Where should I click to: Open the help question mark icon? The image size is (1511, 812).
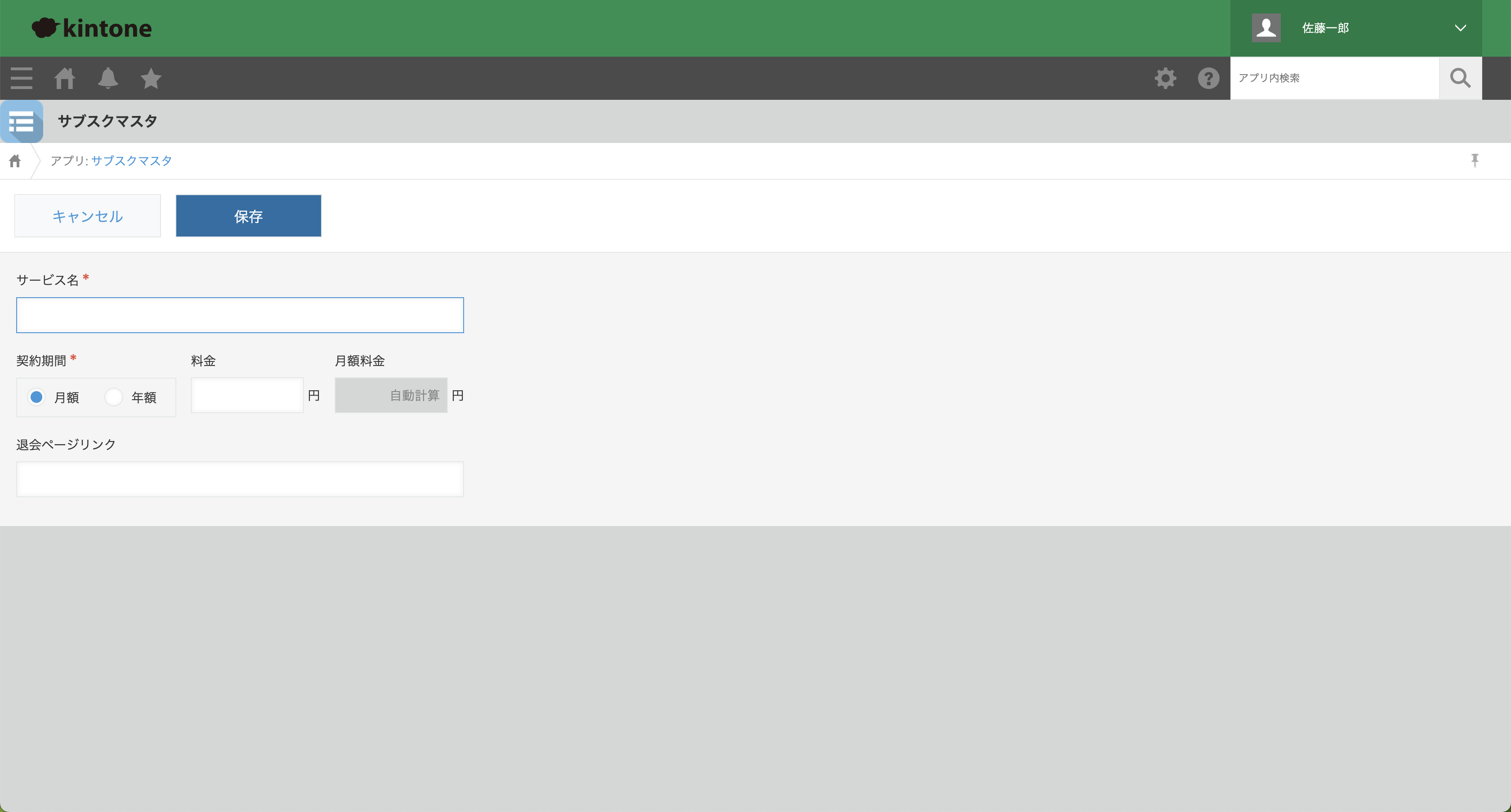(1208, 78)
